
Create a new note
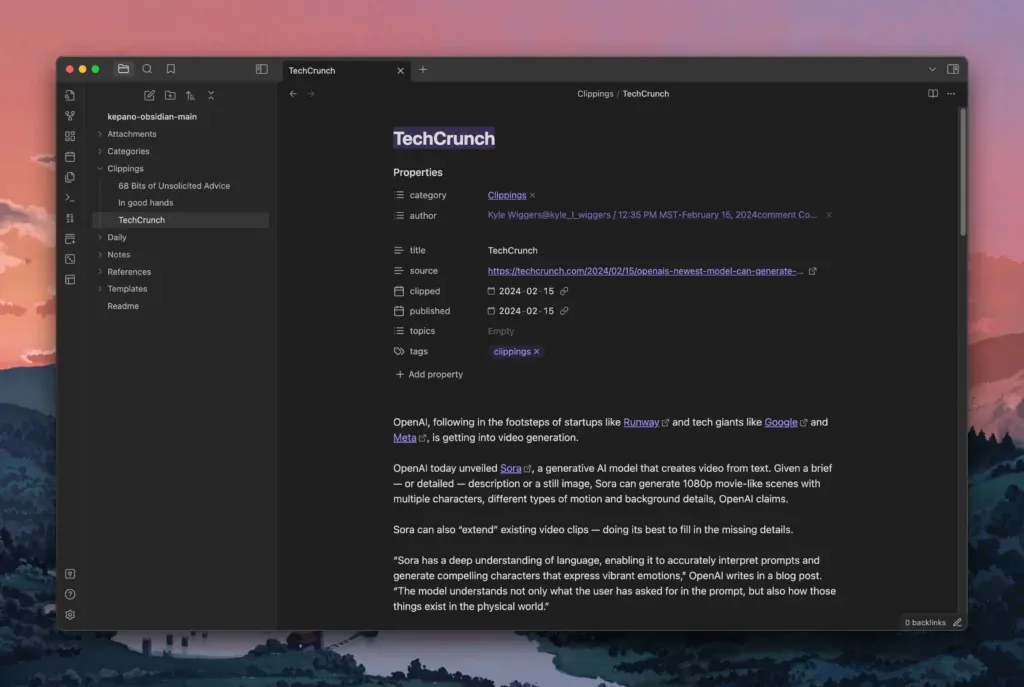[149, 95]
